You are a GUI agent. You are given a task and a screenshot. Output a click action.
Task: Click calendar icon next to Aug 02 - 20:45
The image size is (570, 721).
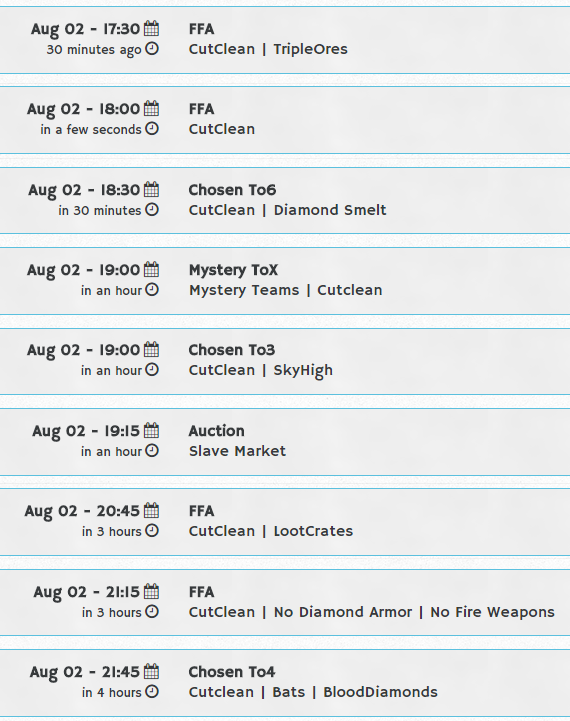pos(151,510)
